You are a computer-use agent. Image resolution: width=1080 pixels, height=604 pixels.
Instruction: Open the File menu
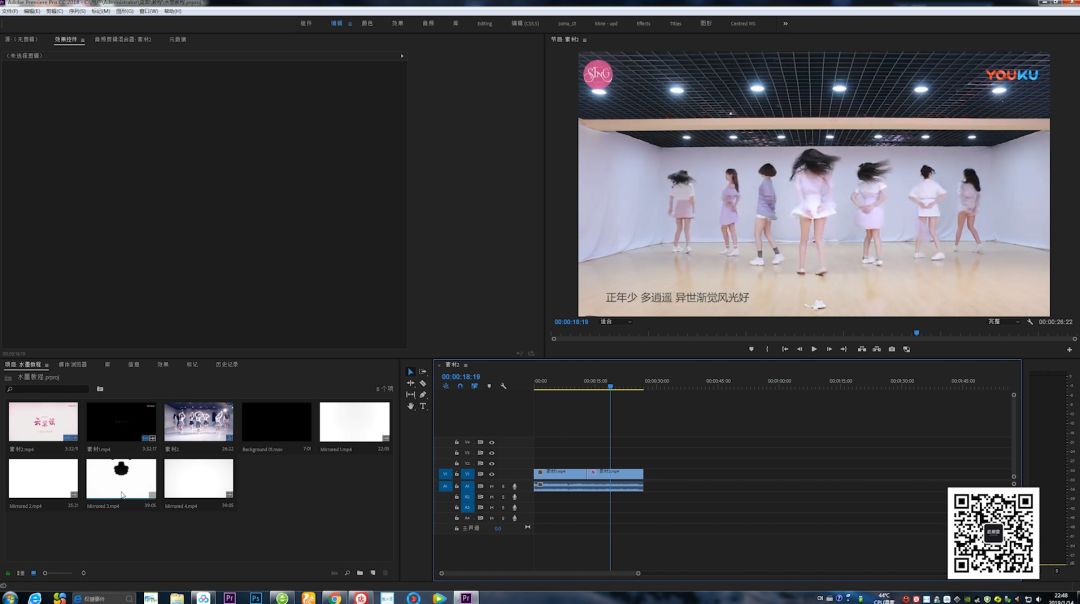[10, 12]
